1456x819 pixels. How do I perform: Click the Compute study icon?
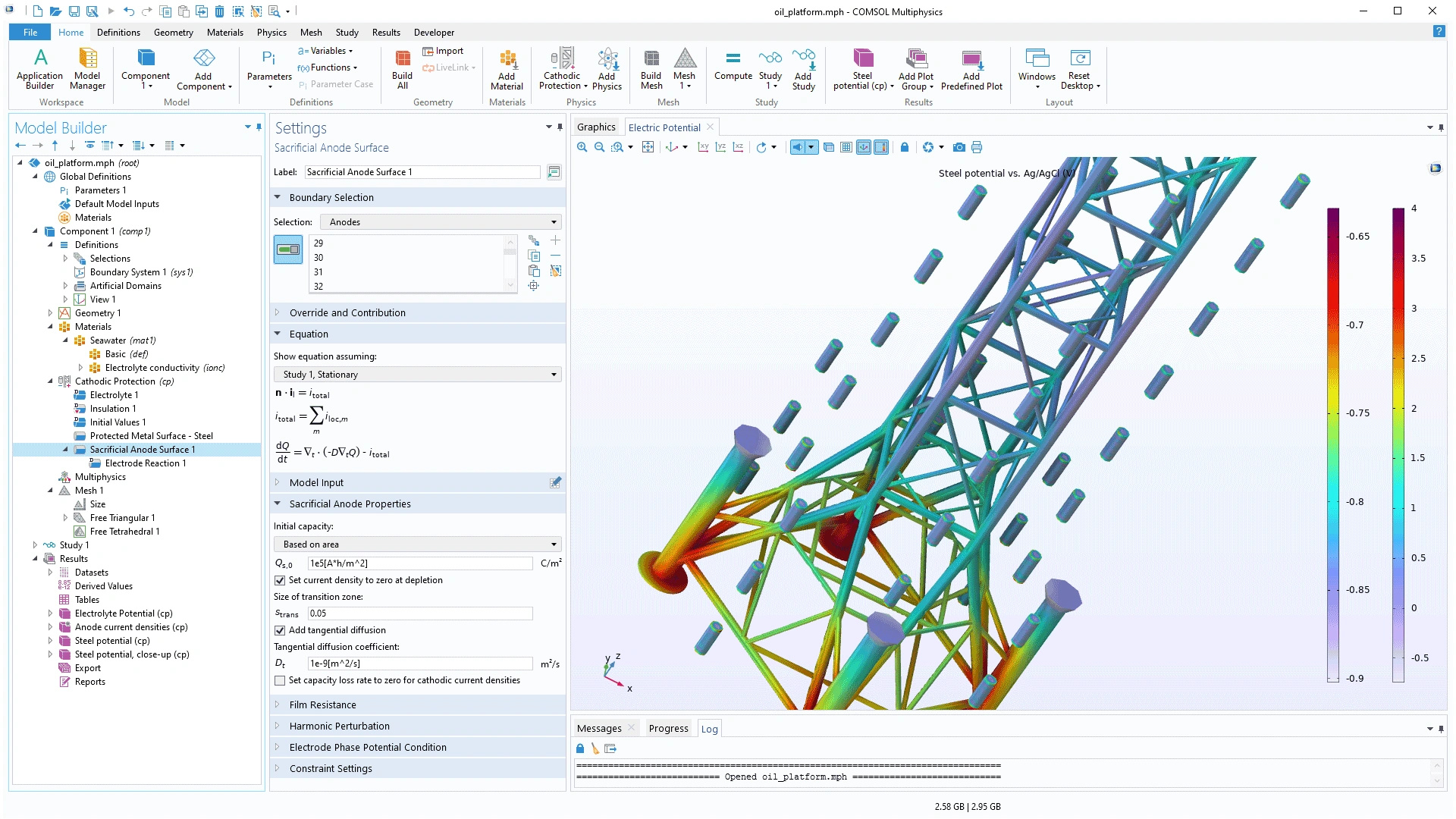click(x=733, y=65)
